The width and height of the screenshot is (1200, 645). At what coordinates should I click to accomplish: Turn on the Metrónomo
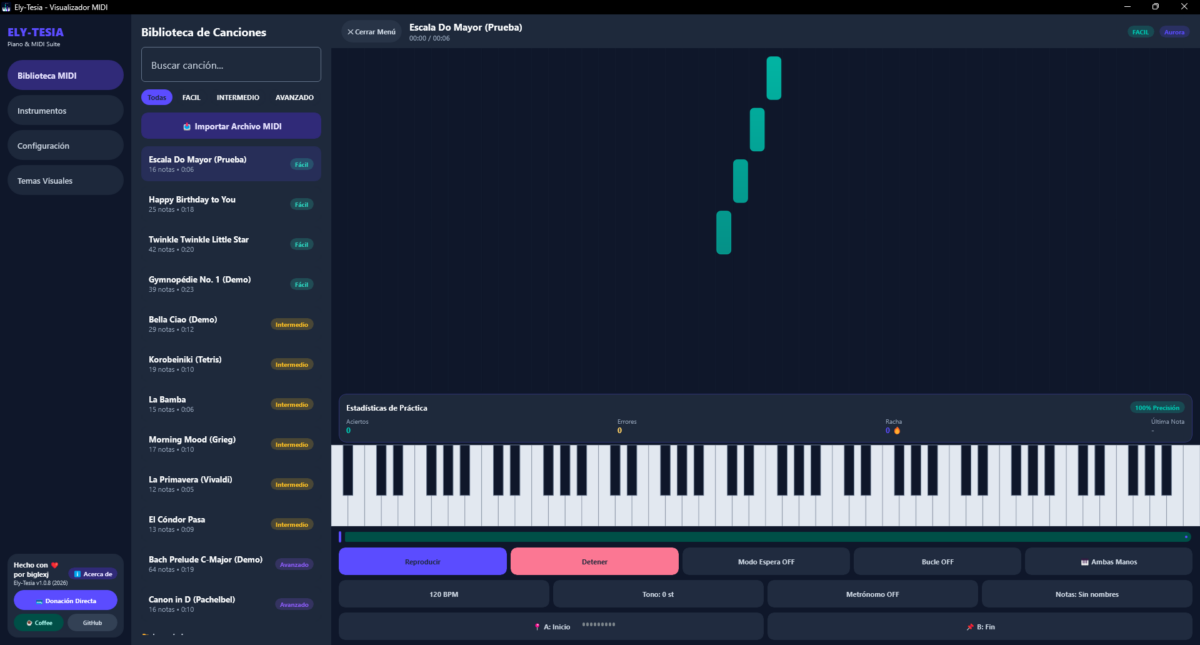tap(873, 594)
